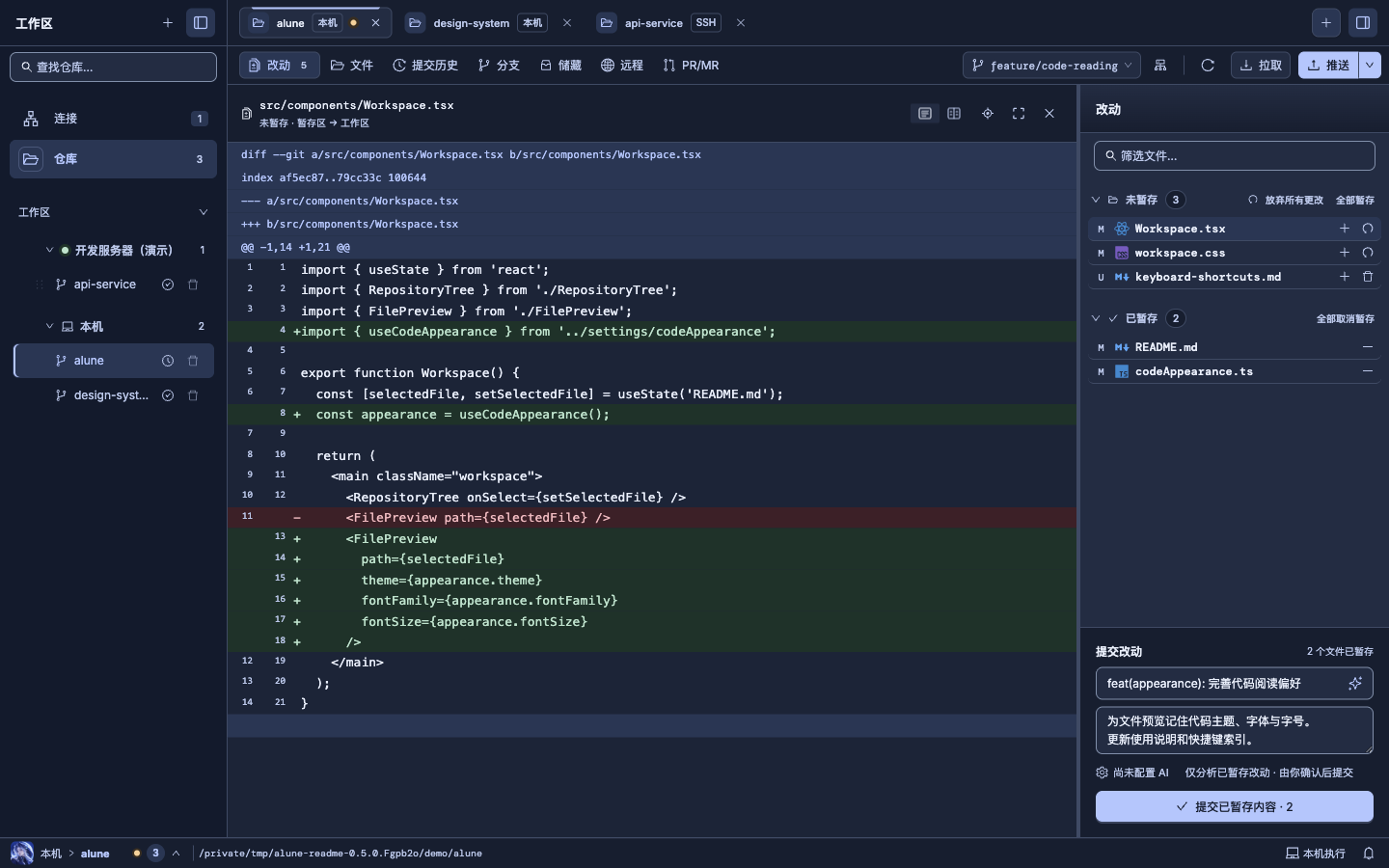Focus the 筛选文件 filter field
The image size is (1389, 868).
(x=1235, y=155)
